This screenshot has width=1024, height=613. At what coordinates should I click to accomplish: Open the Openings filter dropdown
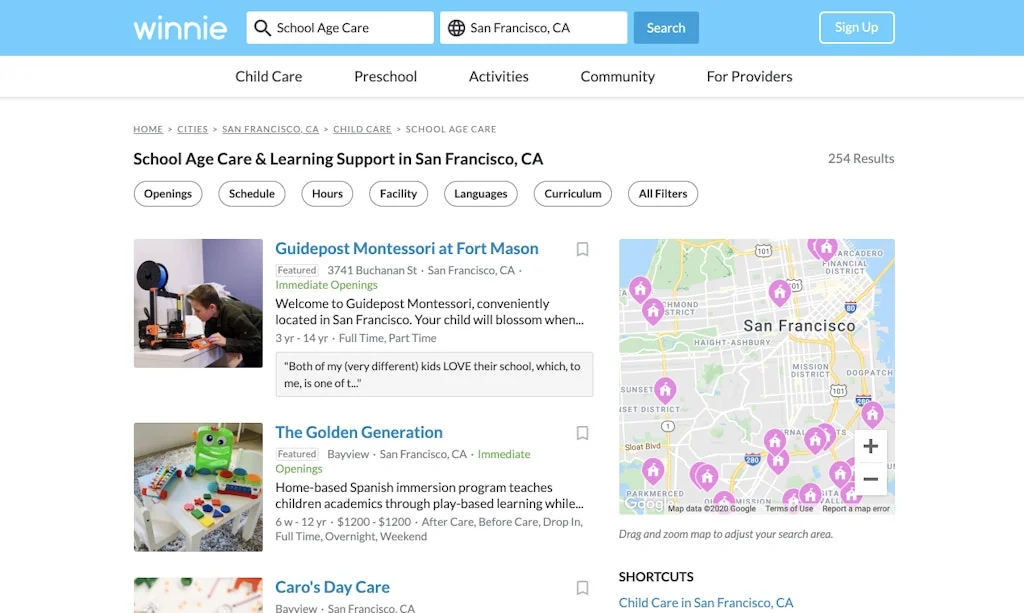[x=168, y=194]
